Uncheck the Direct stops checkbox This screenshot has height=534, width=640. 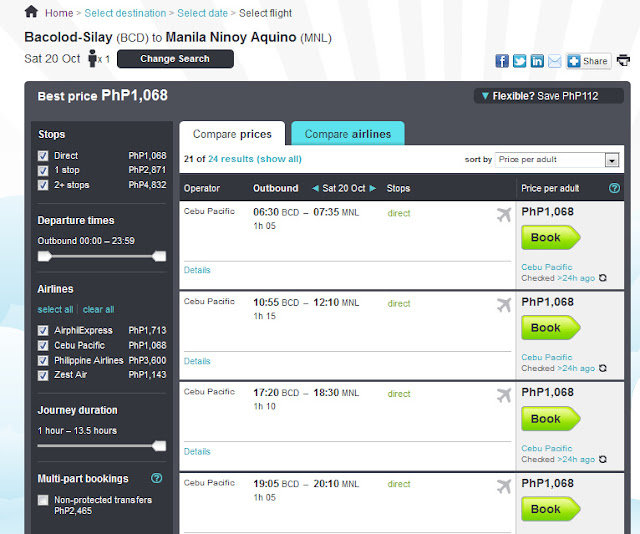coord(43,156)
